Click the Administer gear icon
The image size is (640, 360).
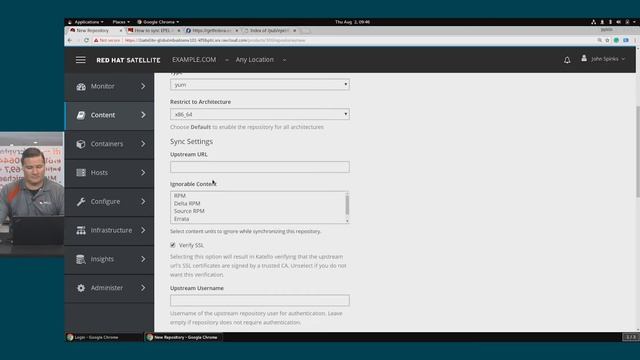(x=81, y=288)
